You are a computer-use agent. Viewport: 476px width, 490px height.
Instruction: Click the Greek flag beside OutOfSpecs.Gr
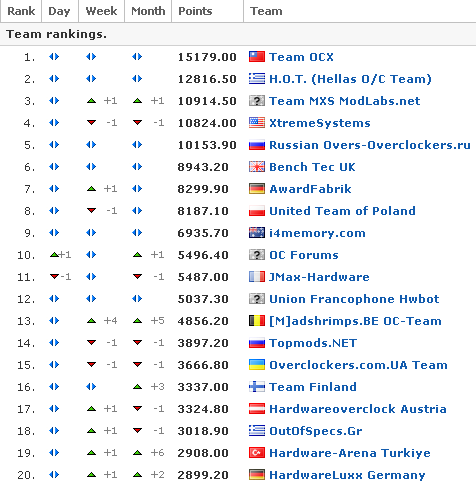257,431
